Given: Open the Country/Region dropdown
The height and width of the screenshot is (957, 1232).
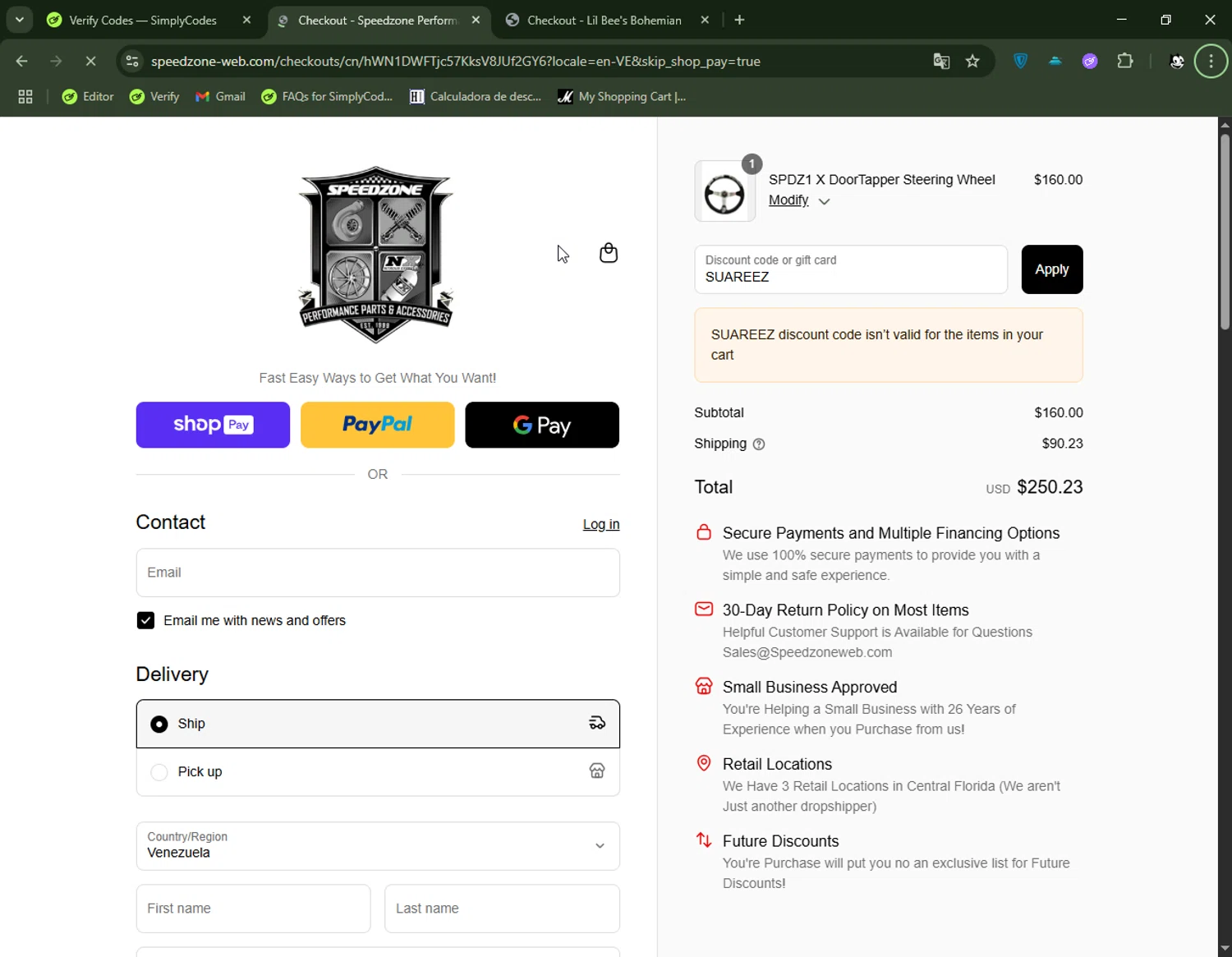Looking at the screenshot, I should click(378, 845).
